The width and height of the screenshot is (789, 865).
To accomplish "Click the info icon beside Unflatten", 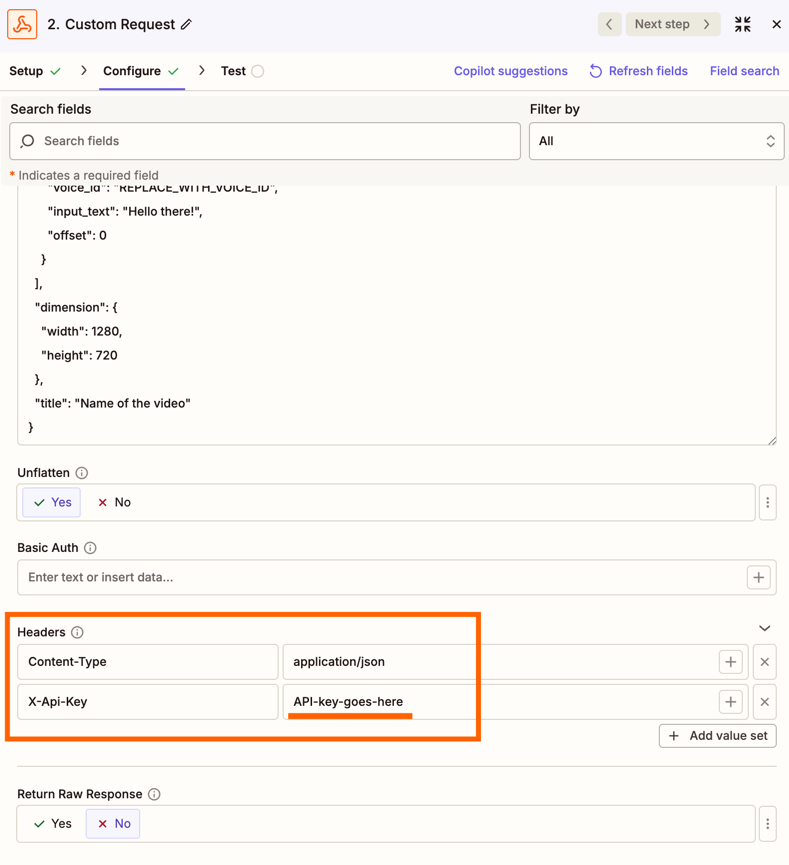I will tap(82, 473).
